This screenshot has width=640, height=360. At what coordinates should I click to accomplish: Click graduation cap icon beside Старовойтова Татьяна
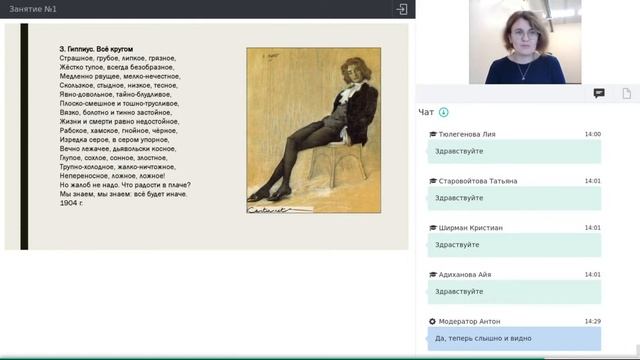click(x=433, y=181)
